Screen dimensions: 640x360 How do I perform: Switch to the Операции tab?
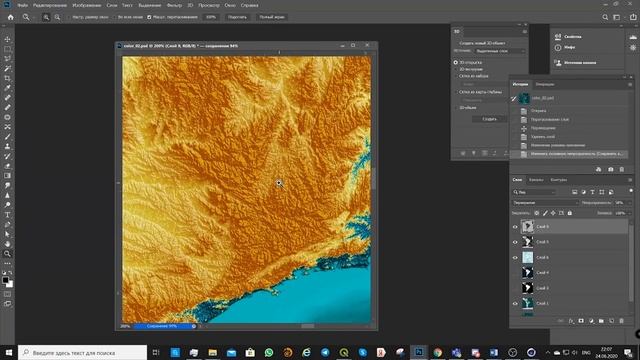545,84
